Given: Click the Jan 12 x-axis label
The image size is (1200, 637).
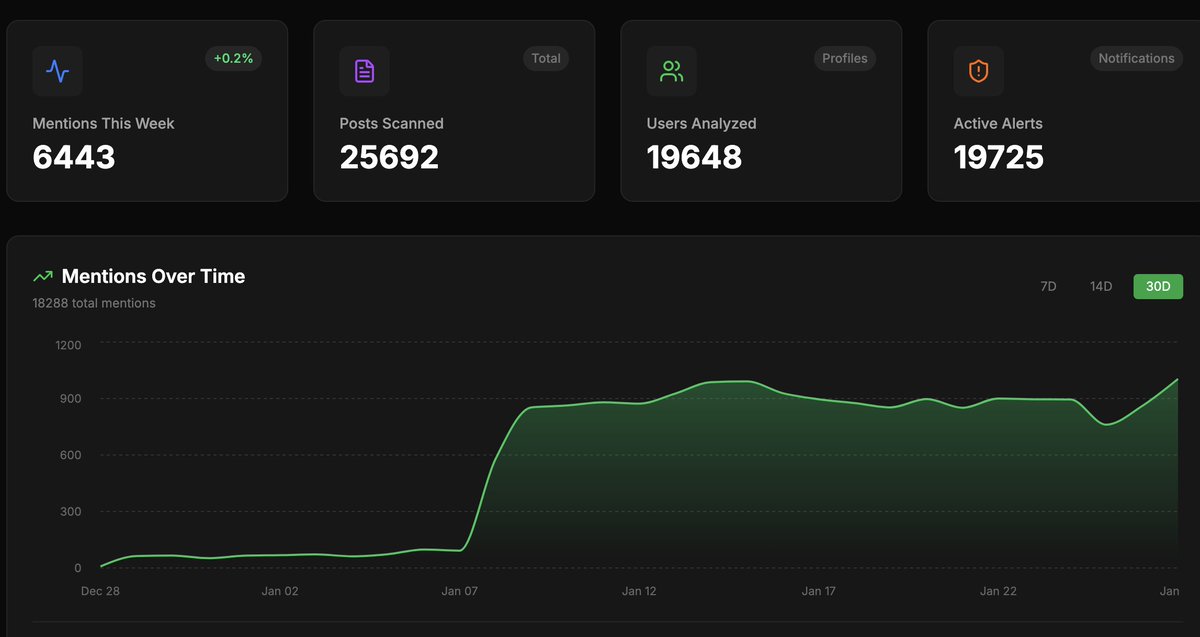Looking at the screenshot, I should pos(639,591).
